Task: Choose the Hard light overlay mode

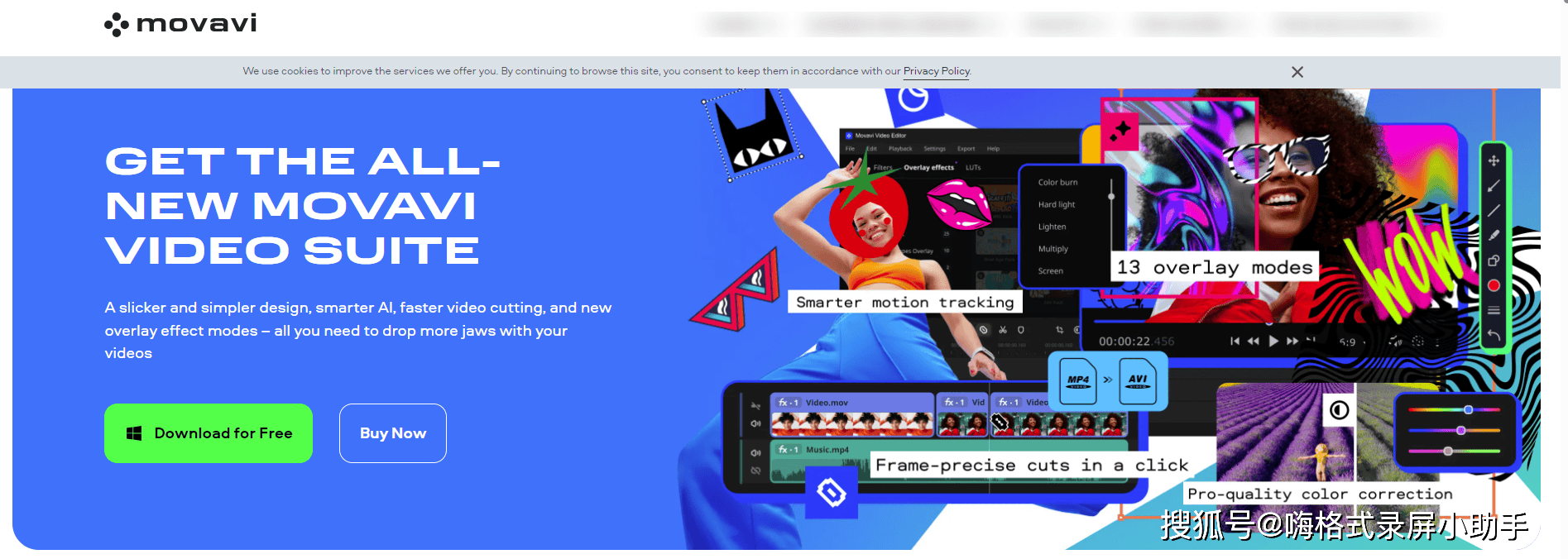Action: point(1057,204)
